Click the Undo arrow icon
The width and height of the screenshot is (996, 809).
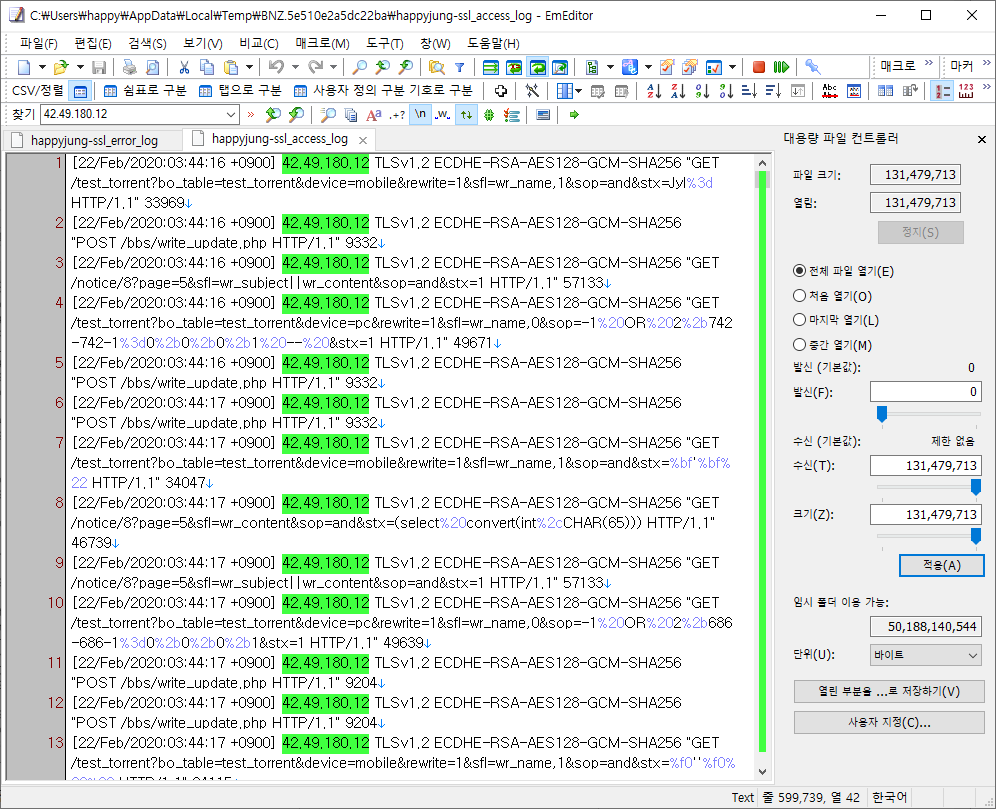(276, 67)
